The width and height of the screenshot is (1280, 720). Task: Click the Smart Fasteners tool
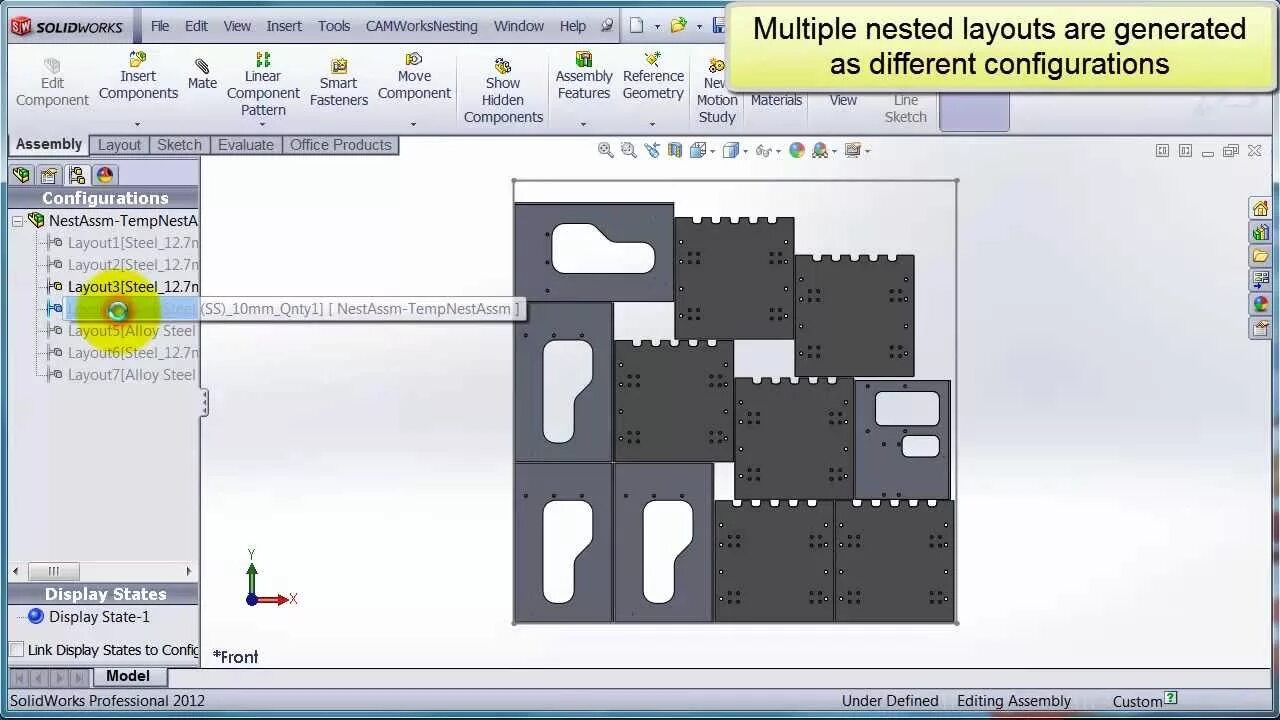[339, 80]
